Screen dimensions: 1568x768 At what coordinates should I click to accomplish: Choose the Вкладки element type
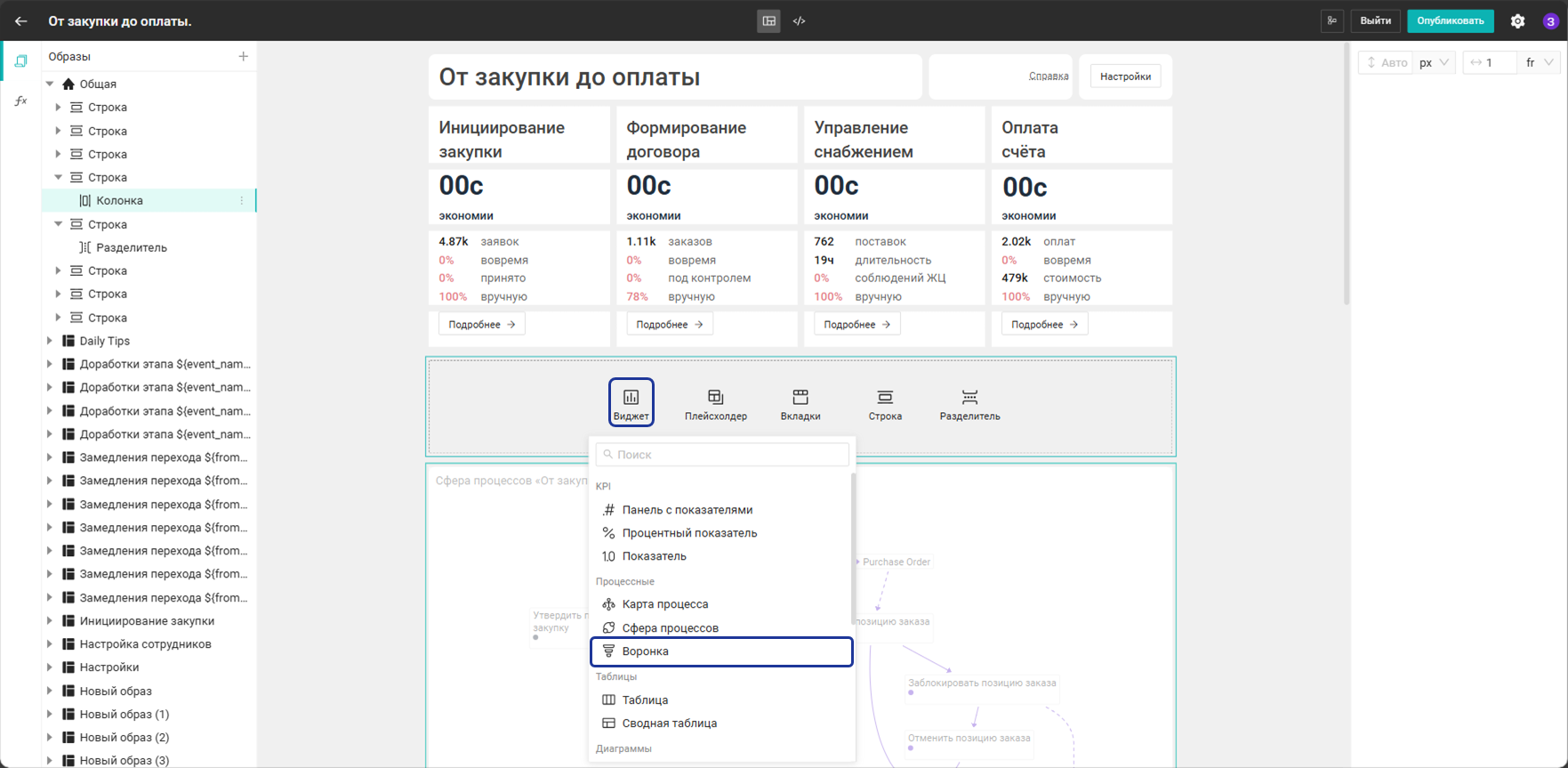[800, 405]
